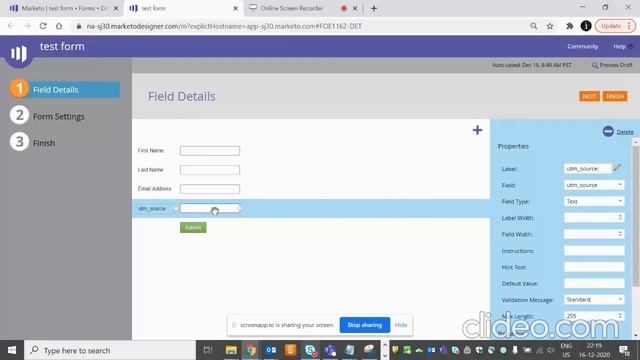640x360 pixels.
Task: Select the test form browser tab
Action: (183, 8)
